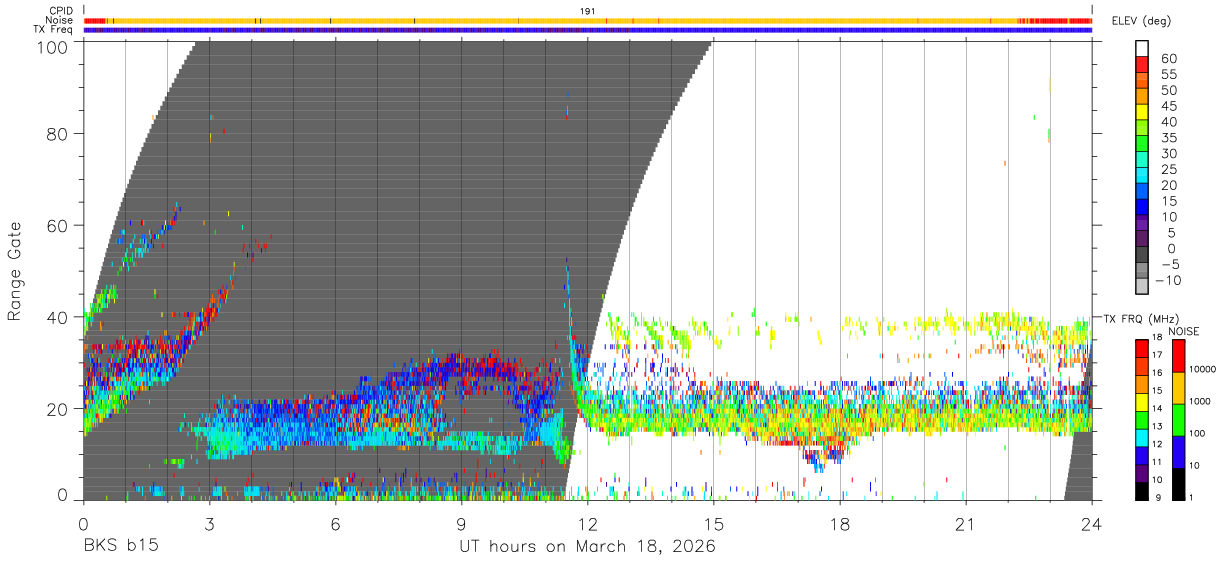Click the UT hour tick label "18" on the time axis

[x=840, y=524]
